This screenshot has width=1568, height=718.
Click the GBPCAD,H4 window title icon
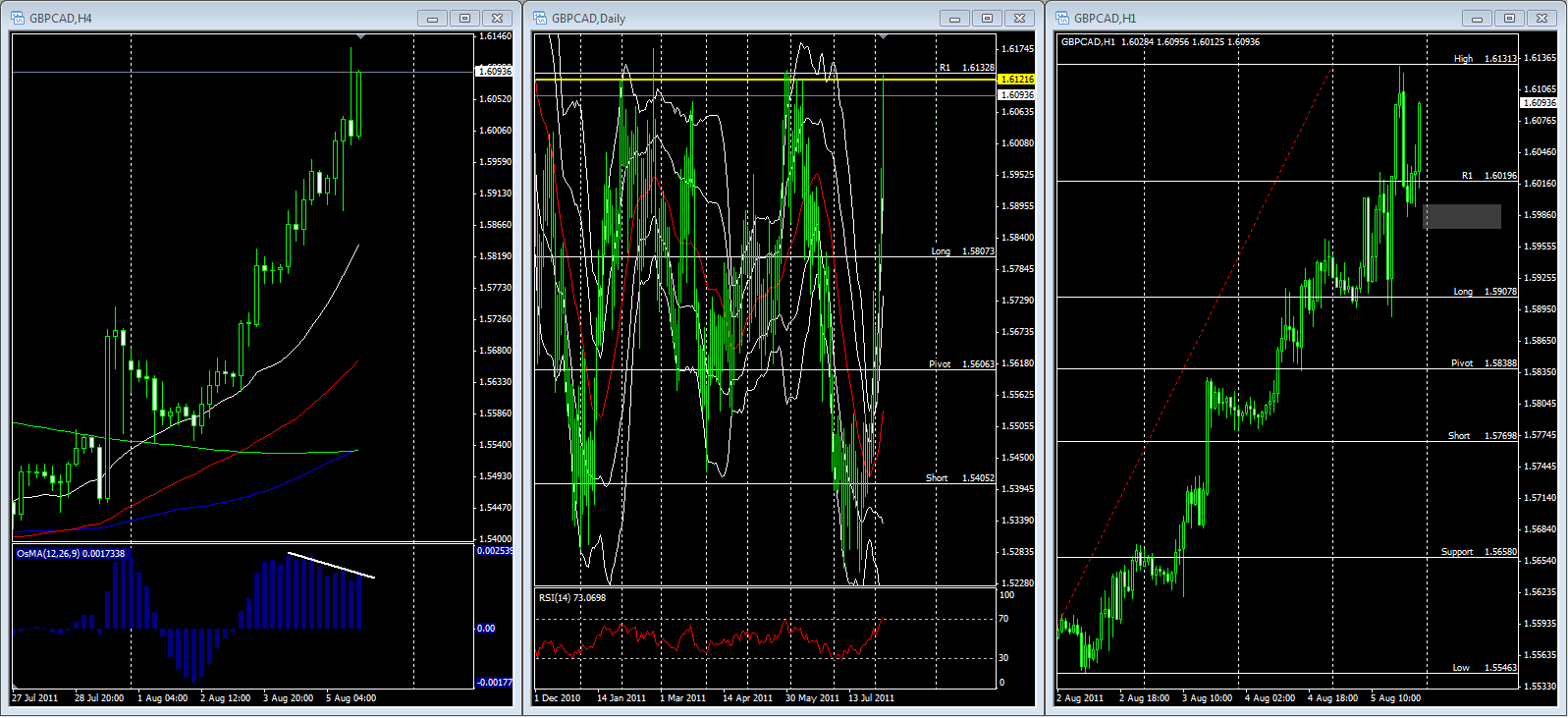click(18, 18)
